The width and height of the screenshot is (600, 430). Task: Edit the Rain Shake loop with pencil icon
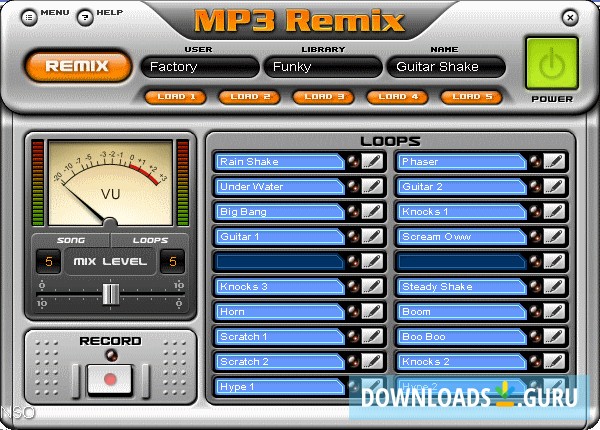pyautogui.click(x=372, y=161)
